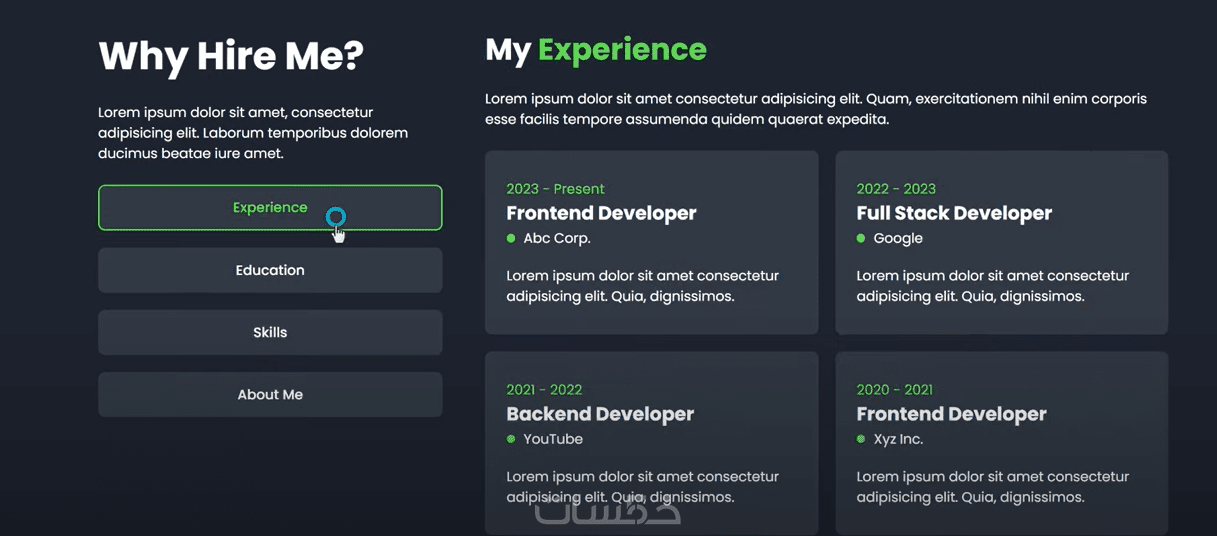Click the Frontend Developer title at Xyz Inc.
The width and height of the screenshot is (1217, 536).
[x=951, y=414]
